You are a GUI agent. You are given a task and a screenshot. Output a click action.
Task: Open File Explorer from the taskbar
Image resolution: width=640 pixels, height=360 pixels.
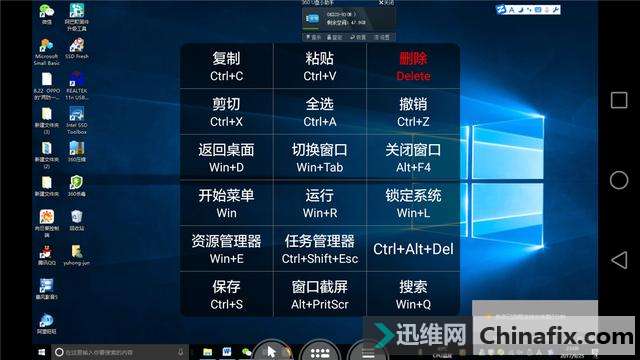pyautogui.click(x=208, y=352)
